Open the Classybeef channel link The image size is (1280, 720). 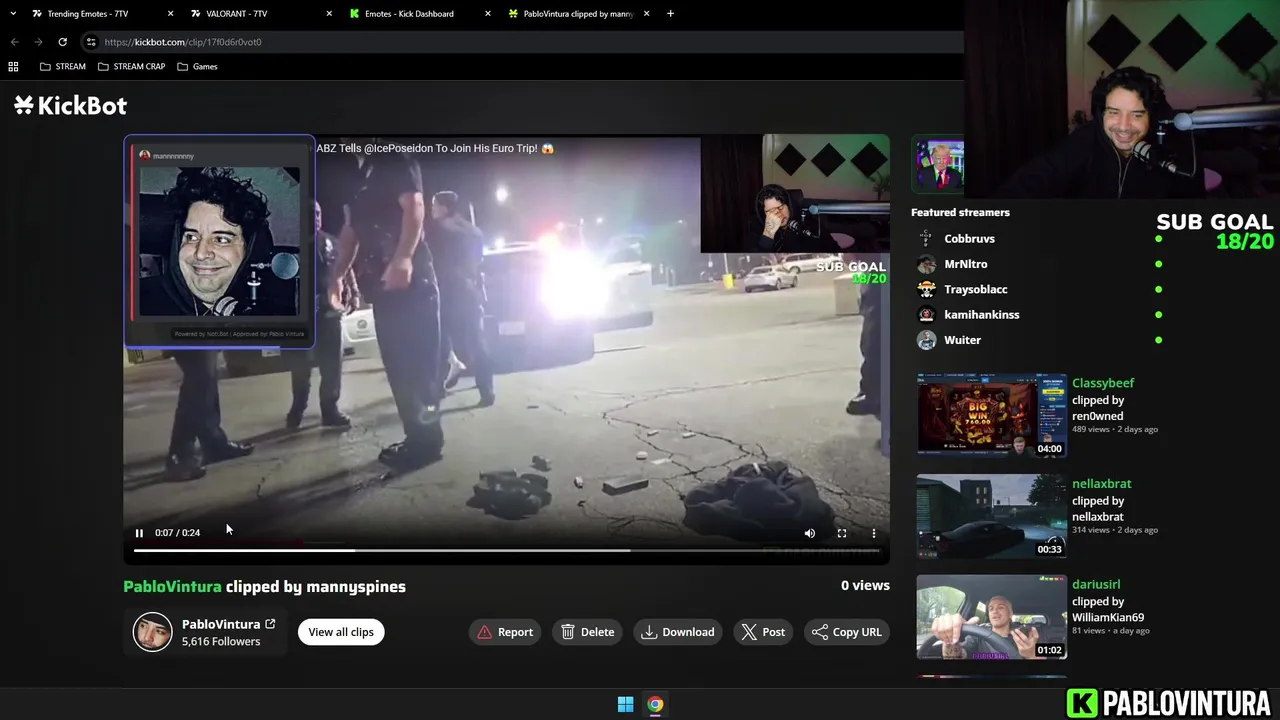[1103, 383]
